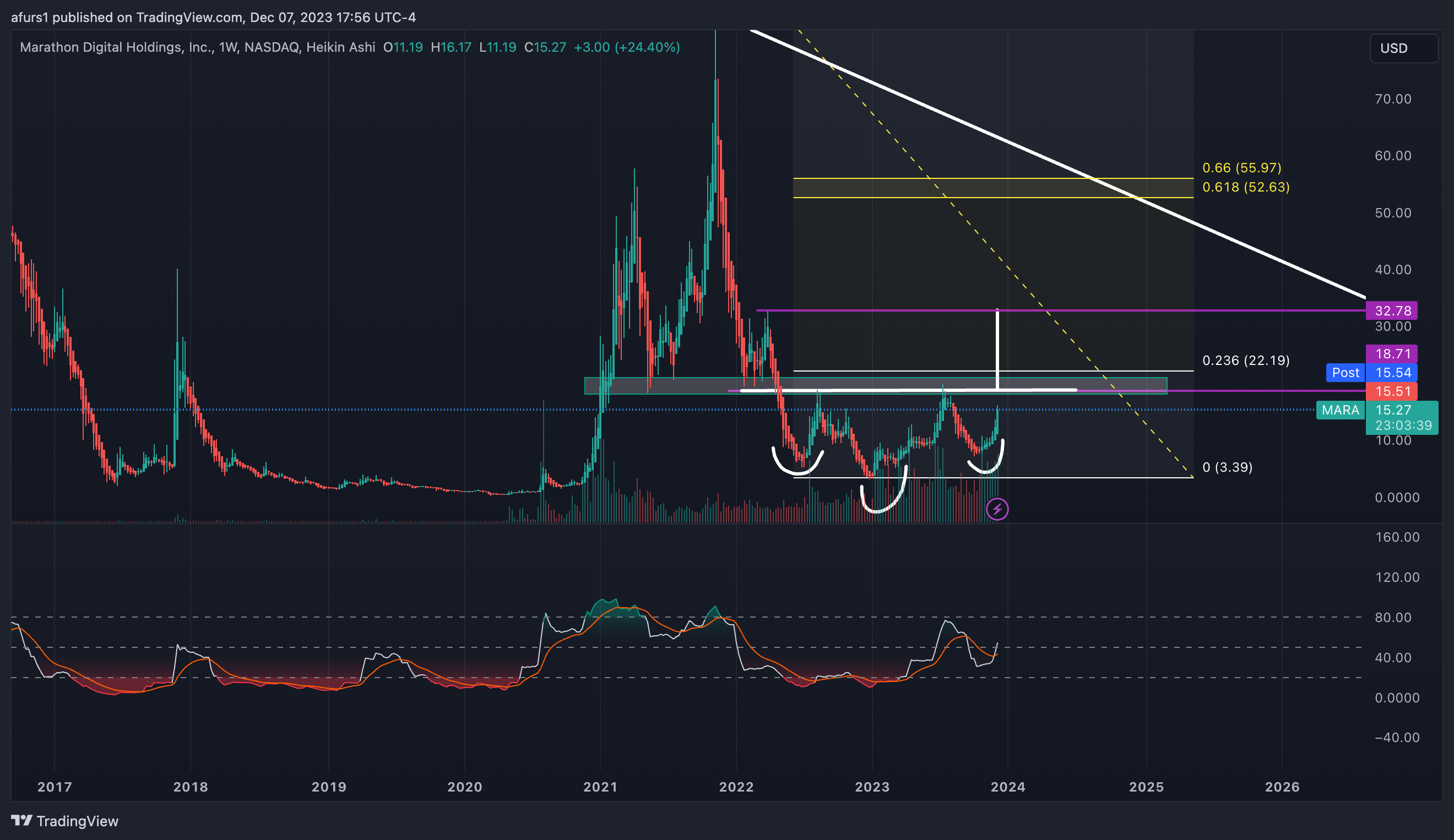Click the 32.78 purple price label
The height and width of the screenshot is (840, 1454).
[x=1392, y=311]
